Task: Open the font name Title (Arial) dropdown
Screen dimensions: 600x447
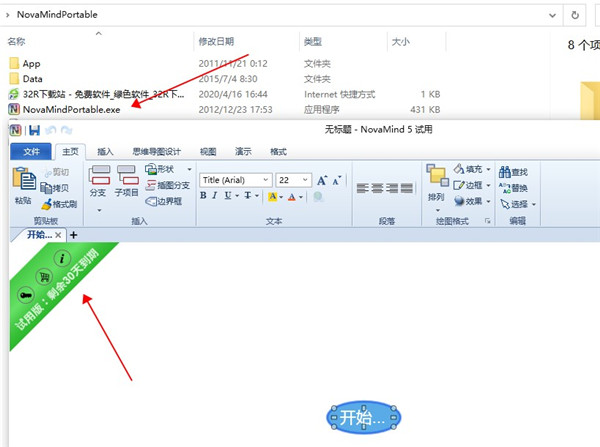Action: click(266, 180)
